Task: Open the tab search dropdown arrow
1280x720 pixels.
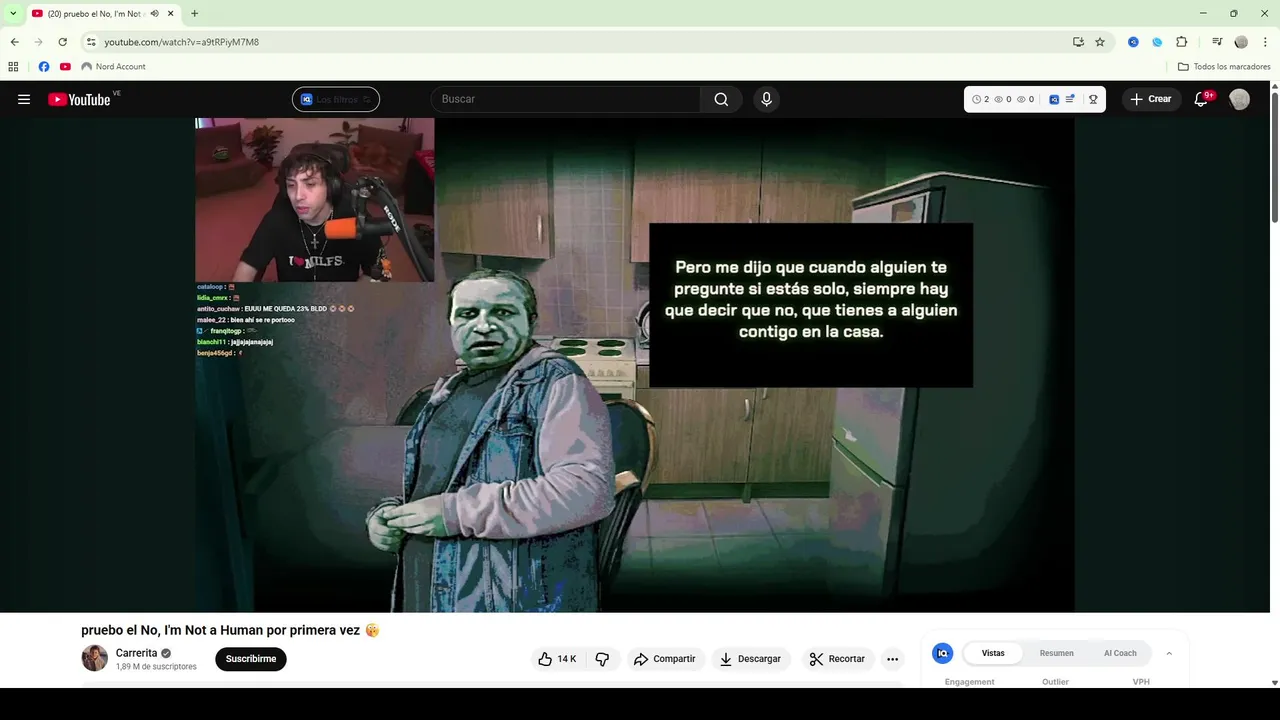Action: pos(13,13)
